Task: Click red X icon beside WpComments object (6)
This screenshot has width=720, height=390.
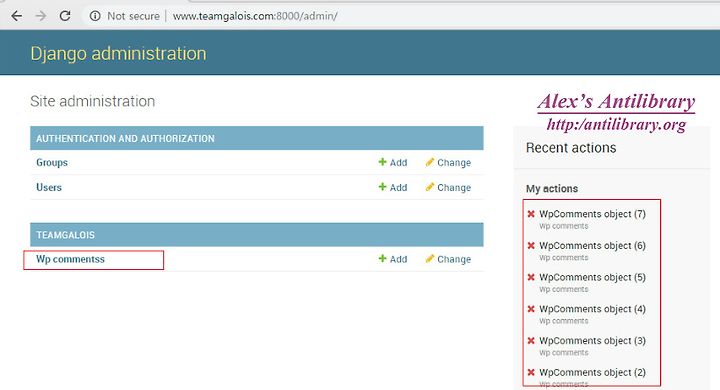Action: point(531,245)
